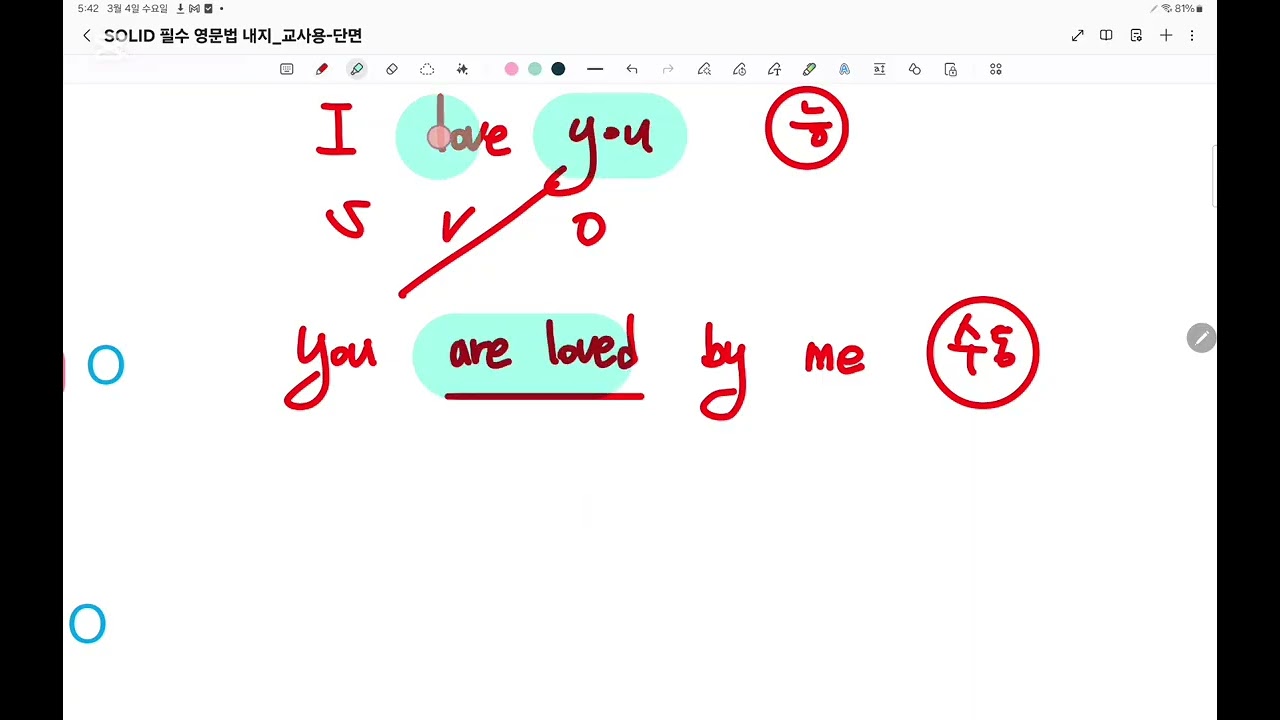1280x720 pixels.
Task: Open the page settings icon
Action: tap(1136, 36)
